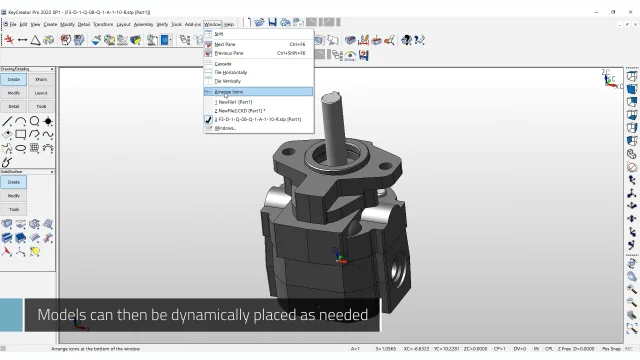The width and height of the screenshot is (640, 360).
Task: Select the solid Block primitive tool
Action: point(7,224)
